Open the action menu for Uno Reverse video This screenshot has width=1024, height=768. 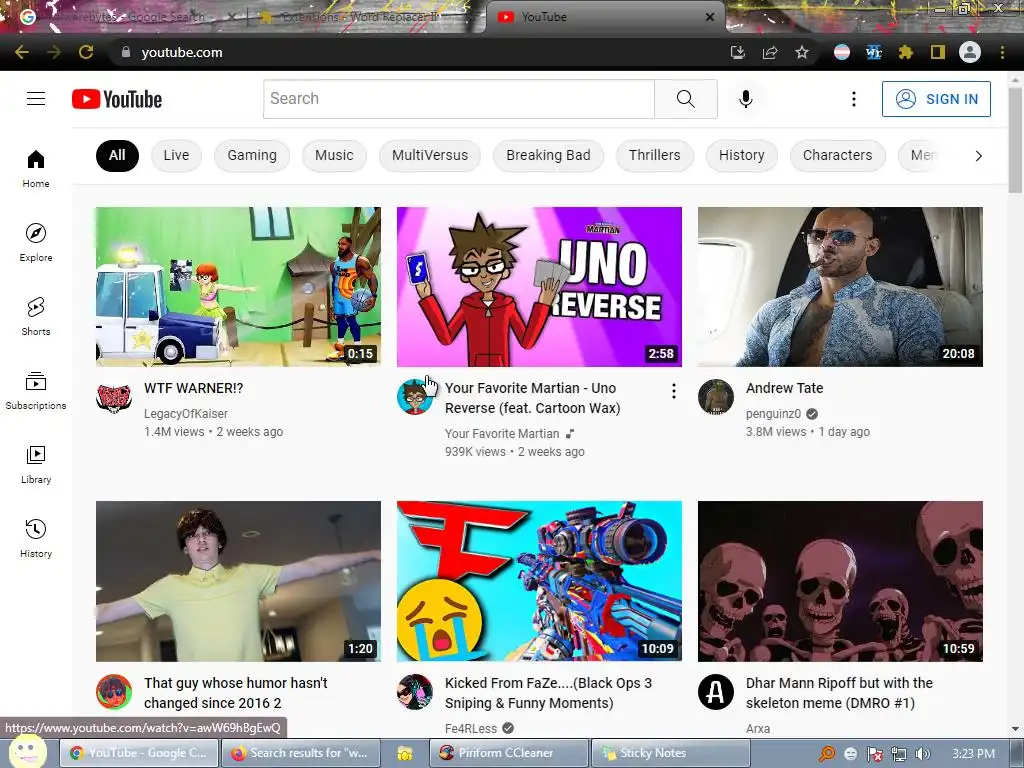tap(673, 391)
